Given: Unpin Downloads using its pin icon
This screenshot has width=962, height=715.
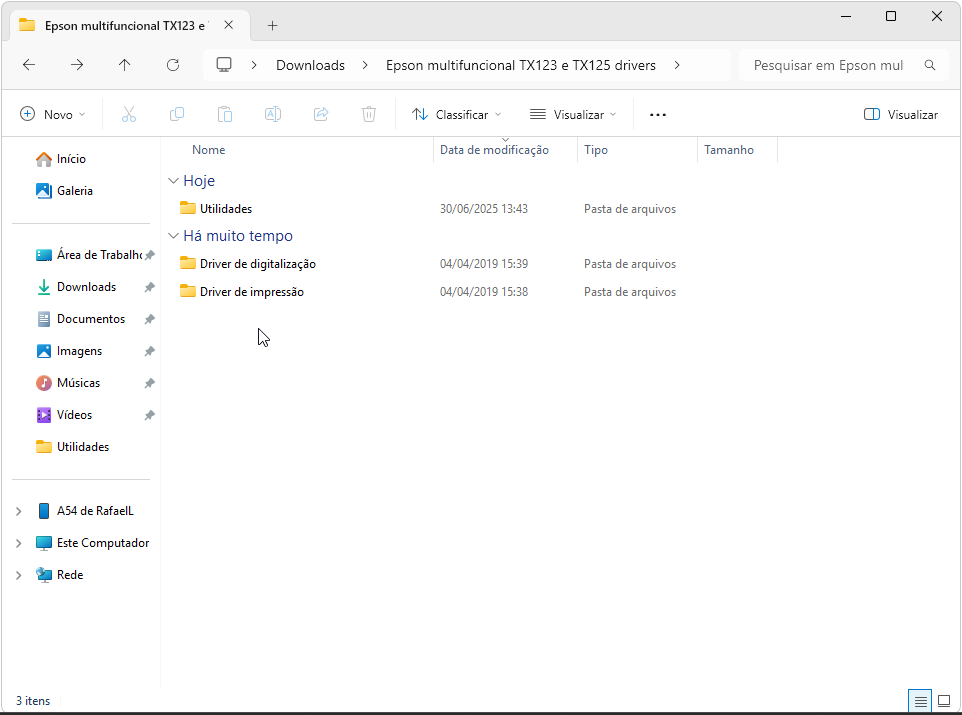Looking at the screenshot, I should [x=149, y=287].
